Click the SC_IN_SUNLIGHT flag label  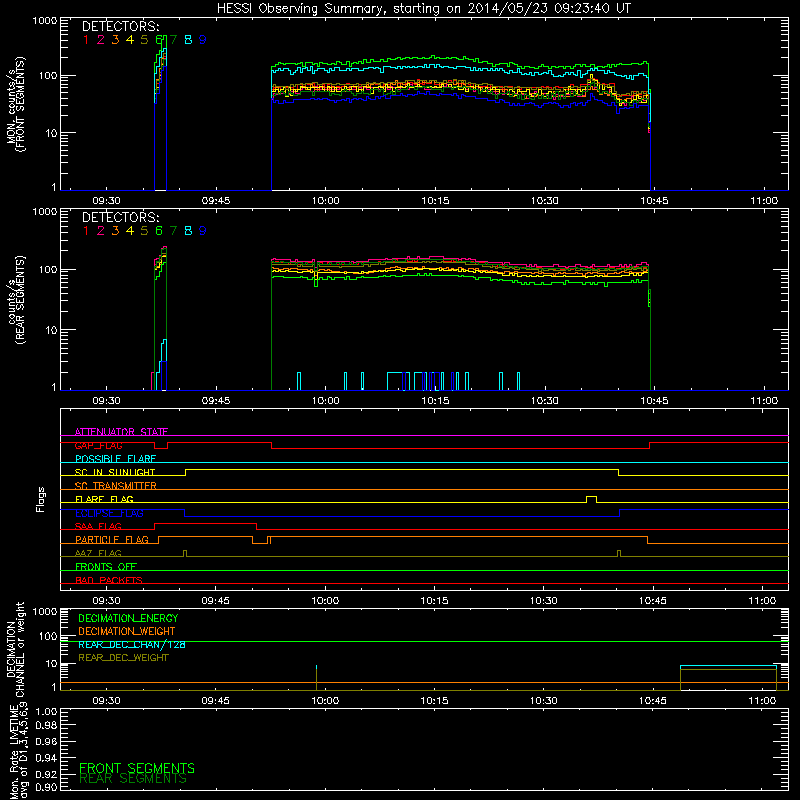pos(115,472)
